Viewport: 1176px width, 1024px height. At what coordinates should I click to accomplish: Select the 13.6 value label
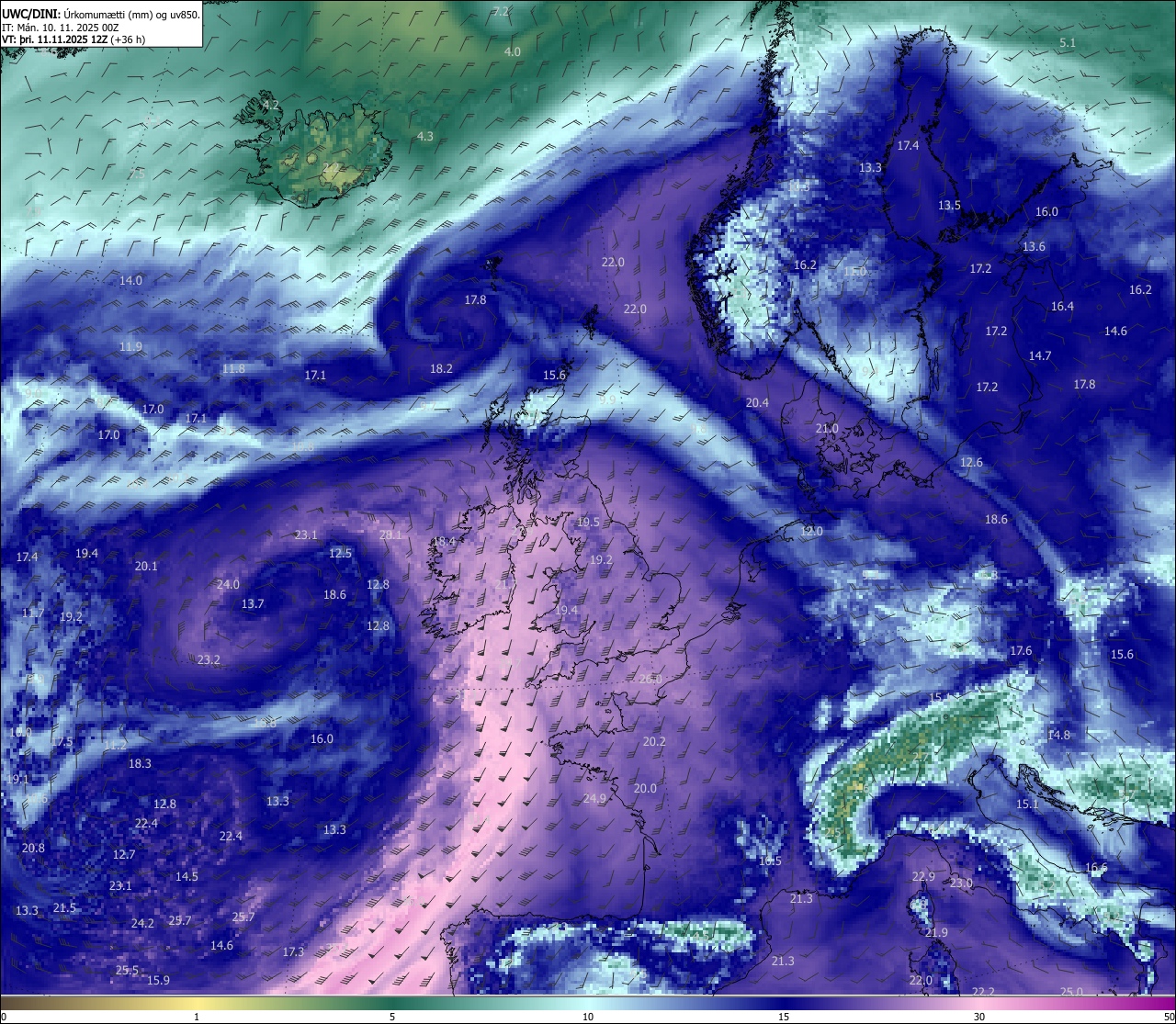click(1034, 247)
